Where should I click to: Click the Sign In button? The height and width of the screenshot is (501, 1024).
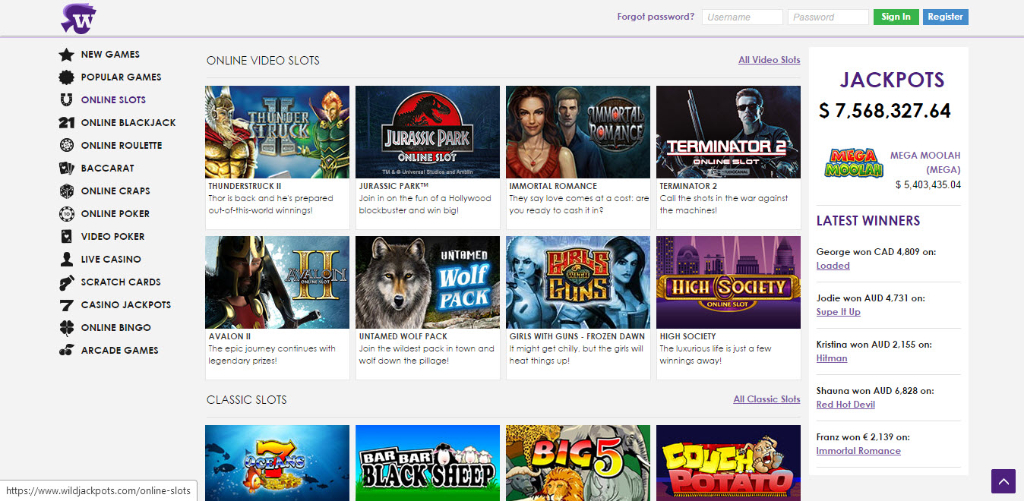[x=896, y=17]
